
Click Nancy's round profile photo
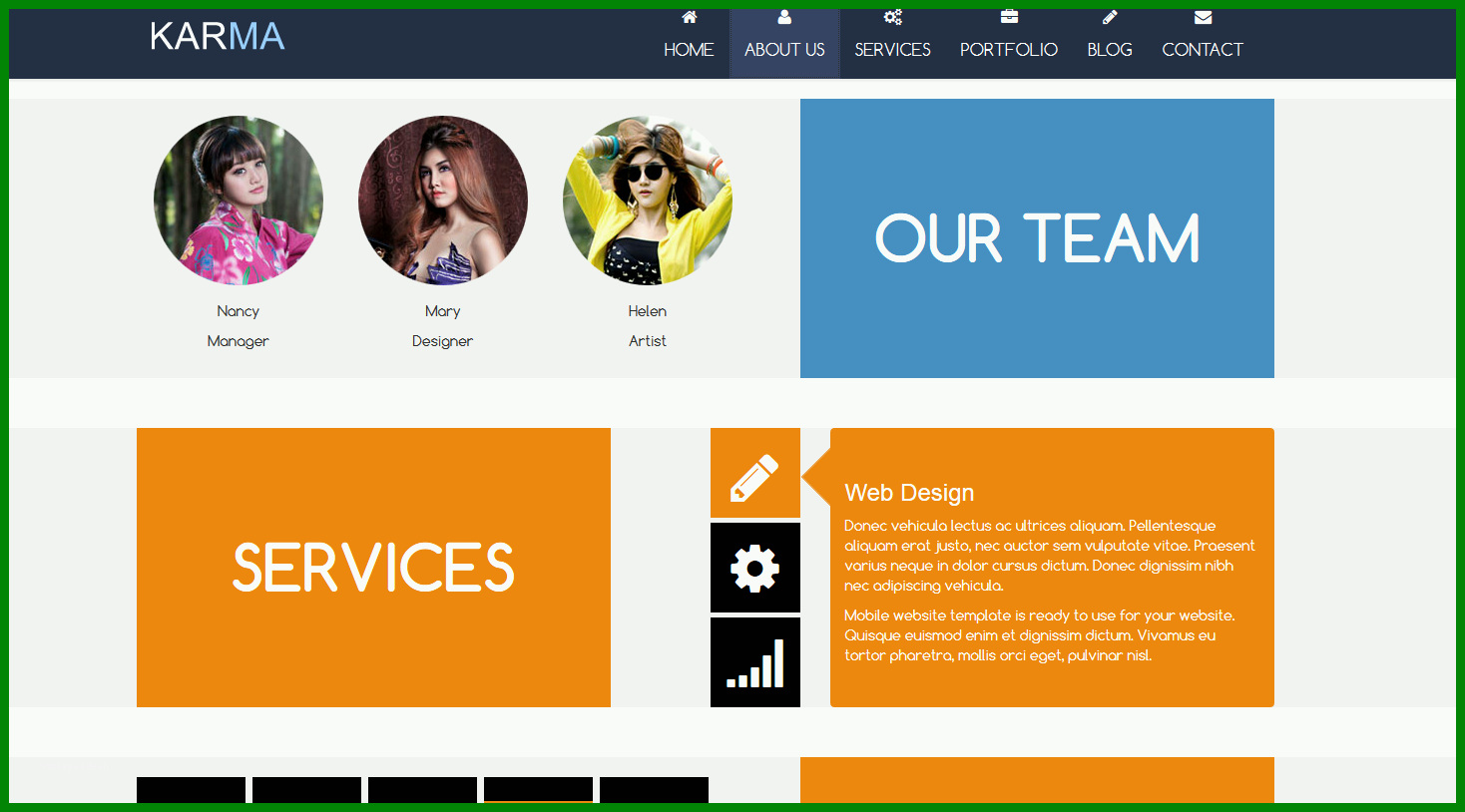coord(239,201)
